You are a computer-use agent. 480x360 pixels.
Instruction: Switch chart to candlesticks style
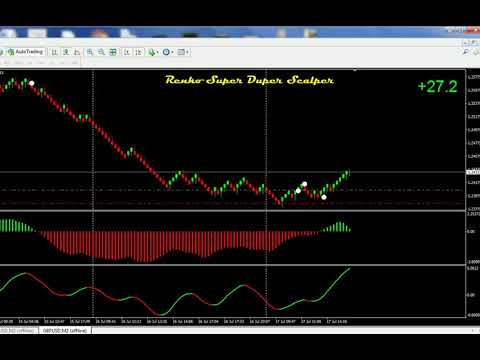tap(66, 52)
